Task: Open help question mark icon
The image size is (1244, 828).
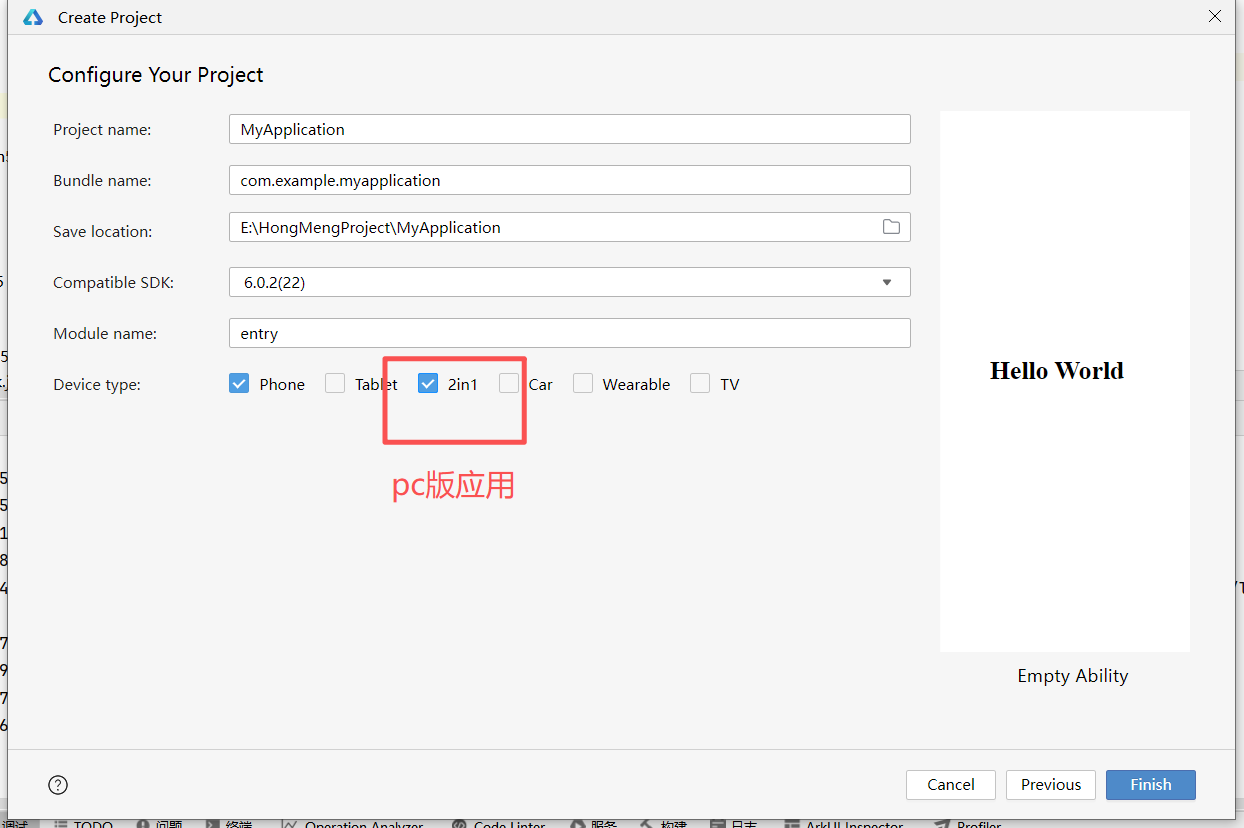Action: (58, 785)
